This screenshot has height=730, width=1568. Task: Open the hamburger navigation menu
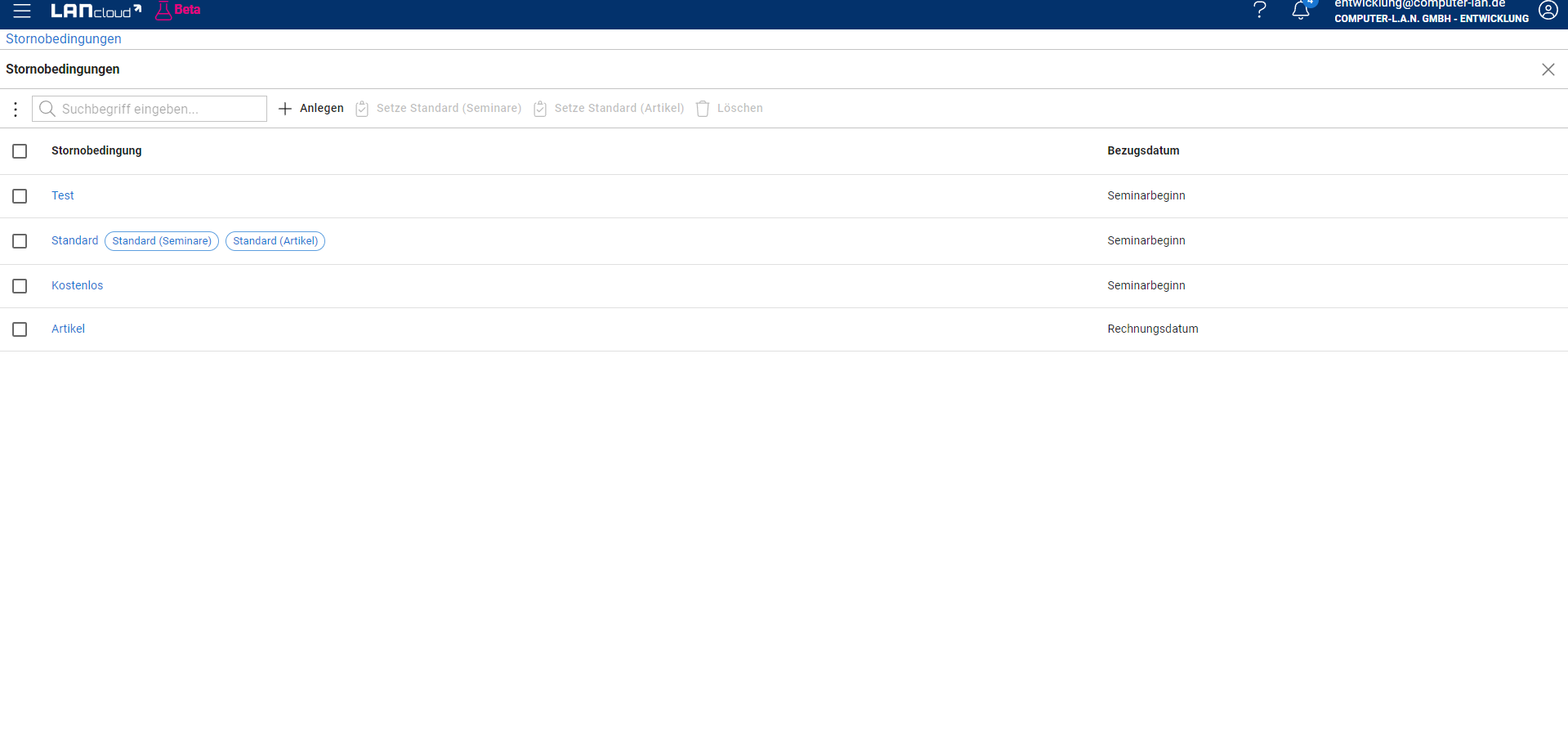tap(22, 11)
